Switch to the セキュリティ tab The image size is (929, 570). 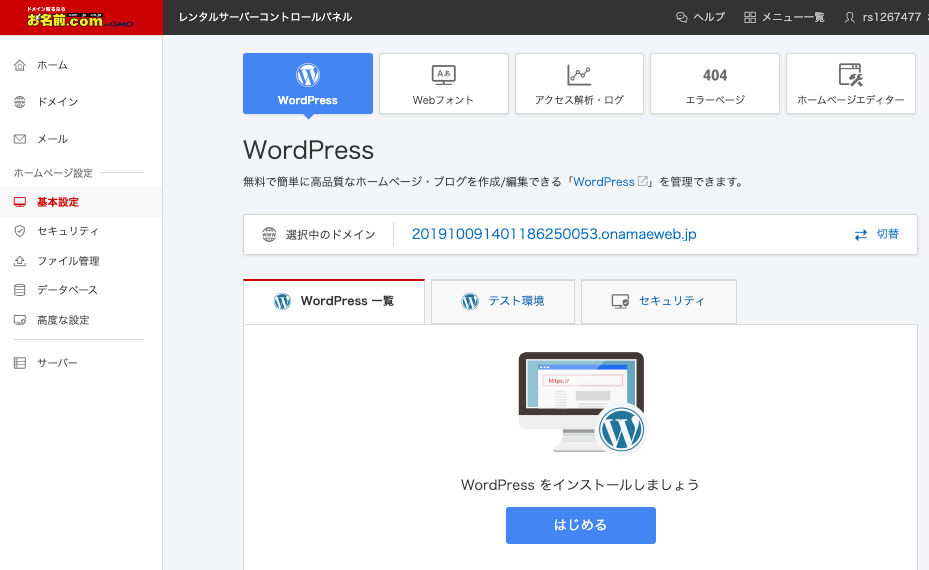point(659,301)
